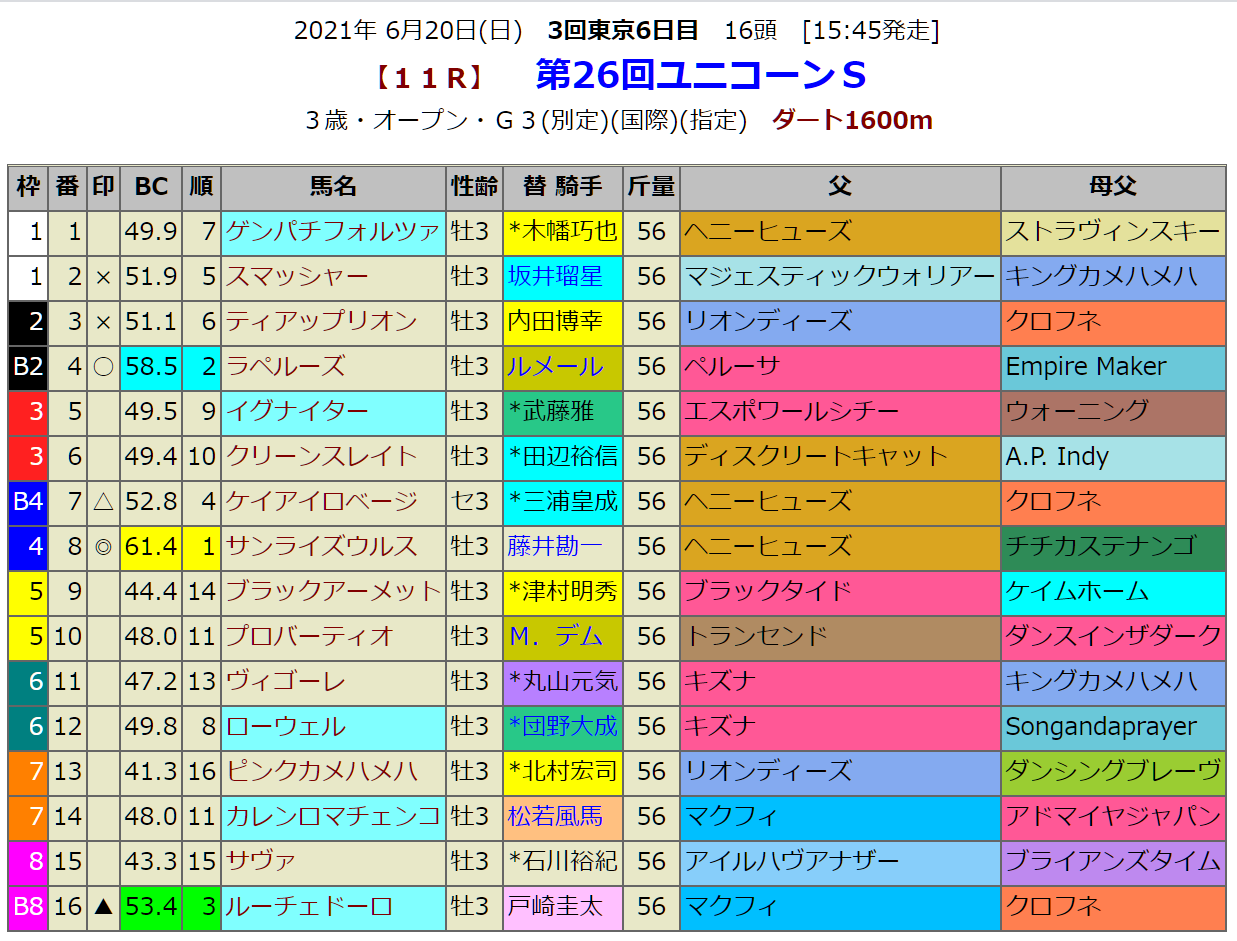This screenshot has width=1237, height=941.
Task: Open サンライズウルス horse details
Action: coord(322,547)
